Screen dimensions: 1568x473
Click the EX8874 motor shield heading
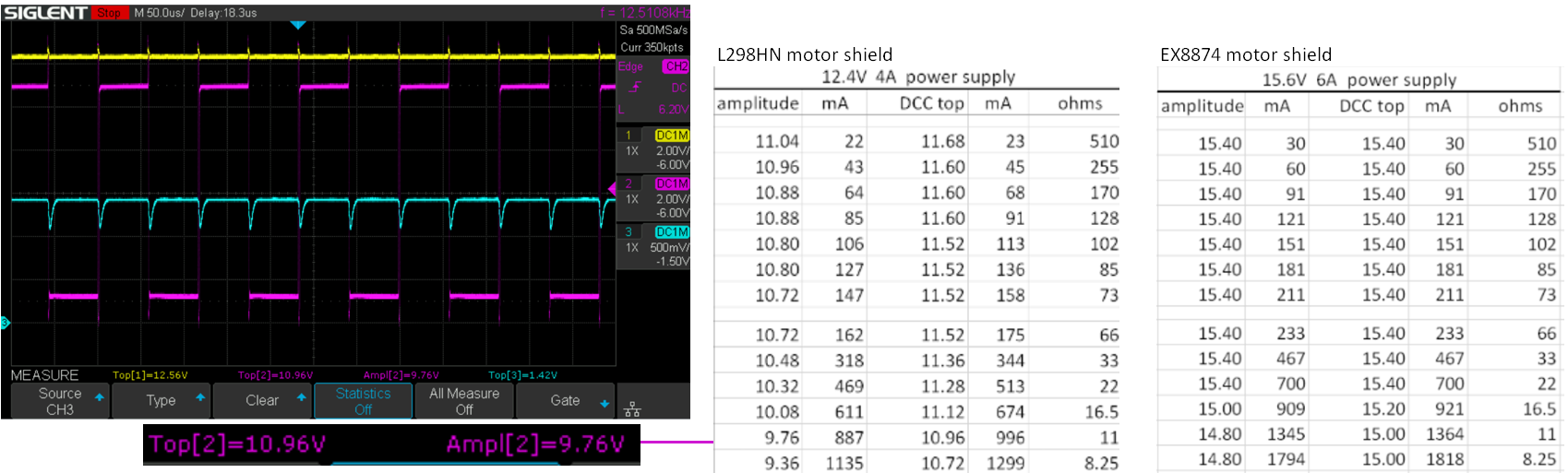1245,54
